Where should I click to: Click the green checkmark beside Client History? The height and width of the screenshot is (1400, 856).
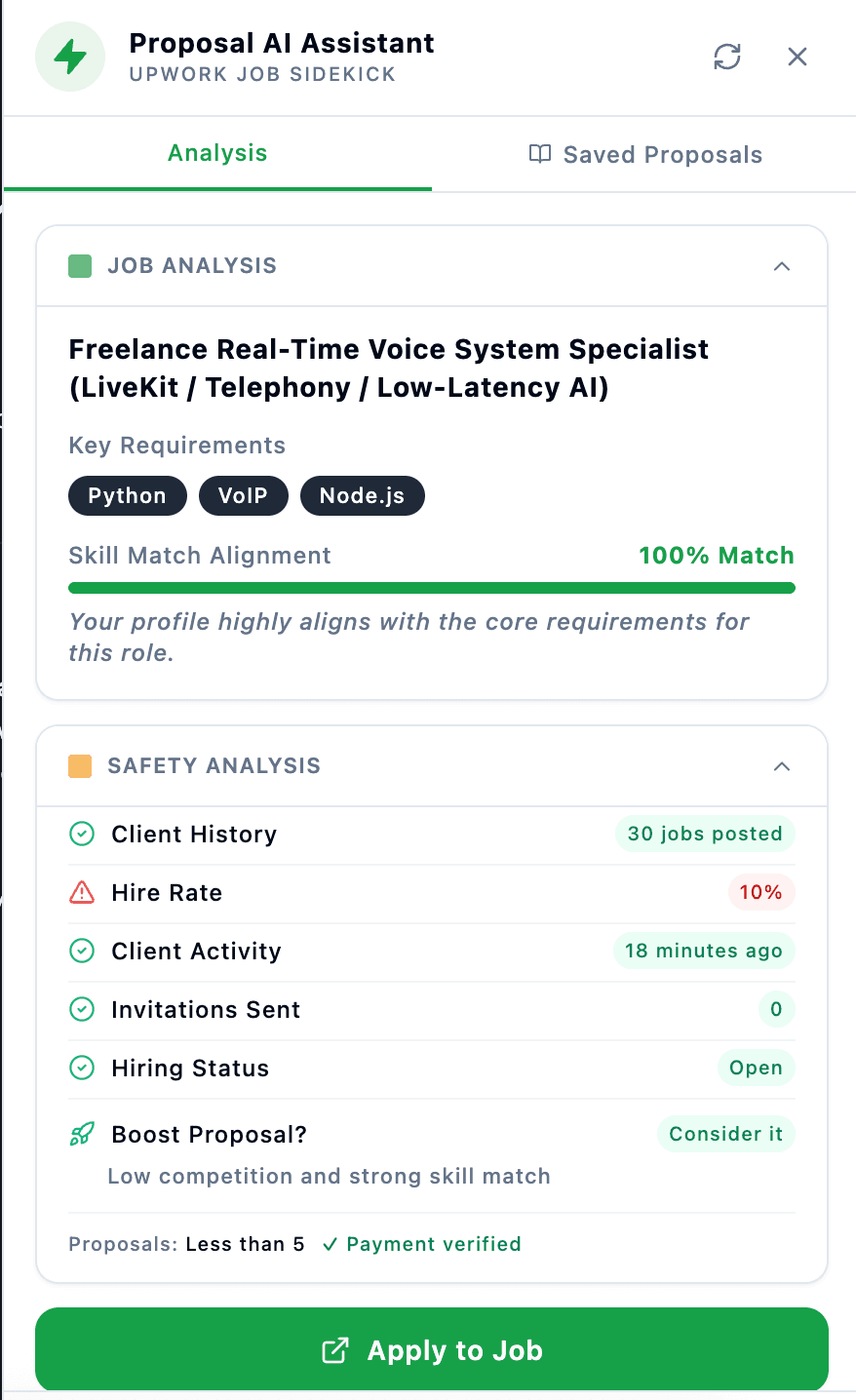click(x=82, y=834)
